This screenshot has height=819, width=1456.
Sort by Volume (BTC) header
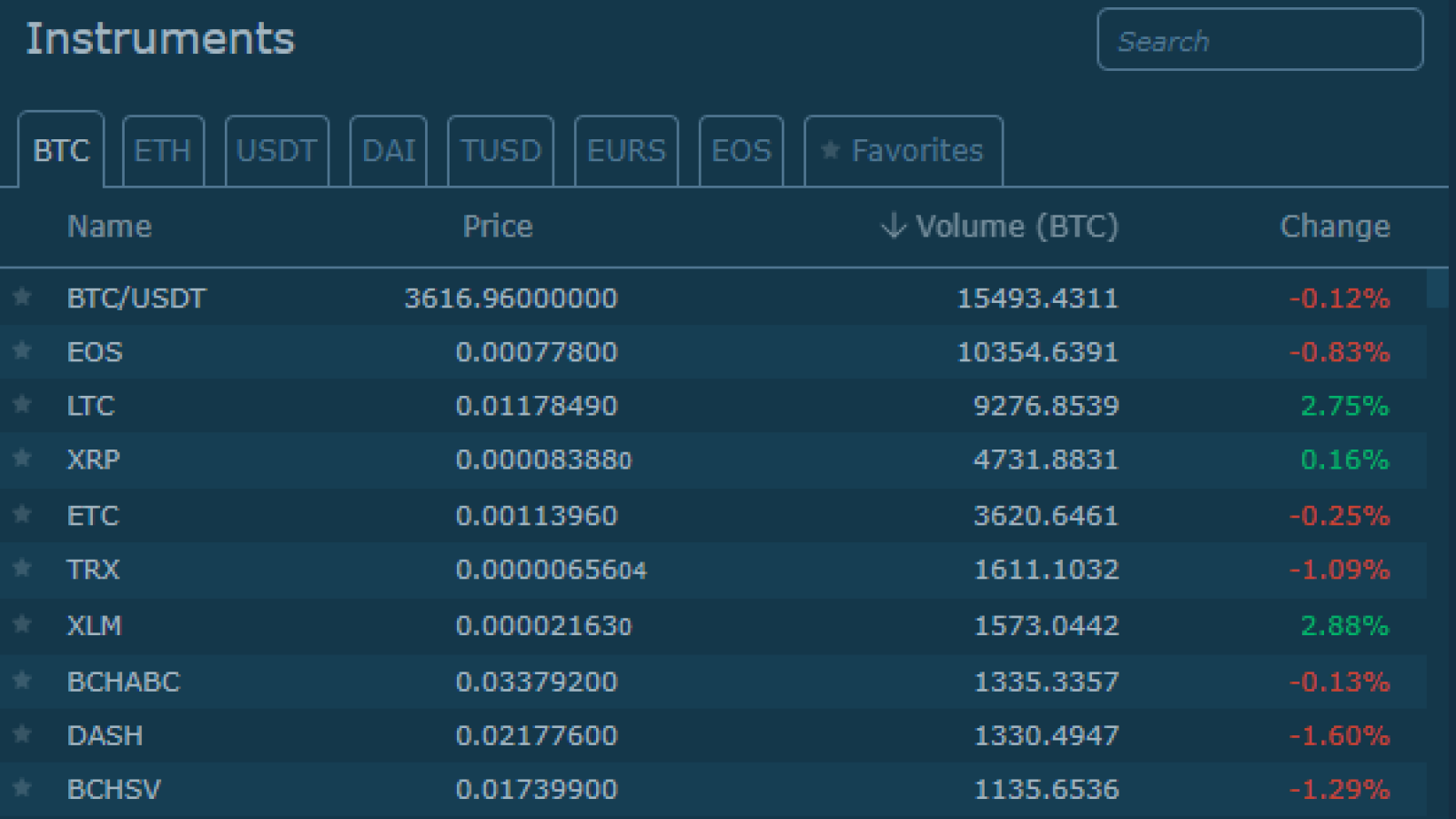click(1016, 227)
